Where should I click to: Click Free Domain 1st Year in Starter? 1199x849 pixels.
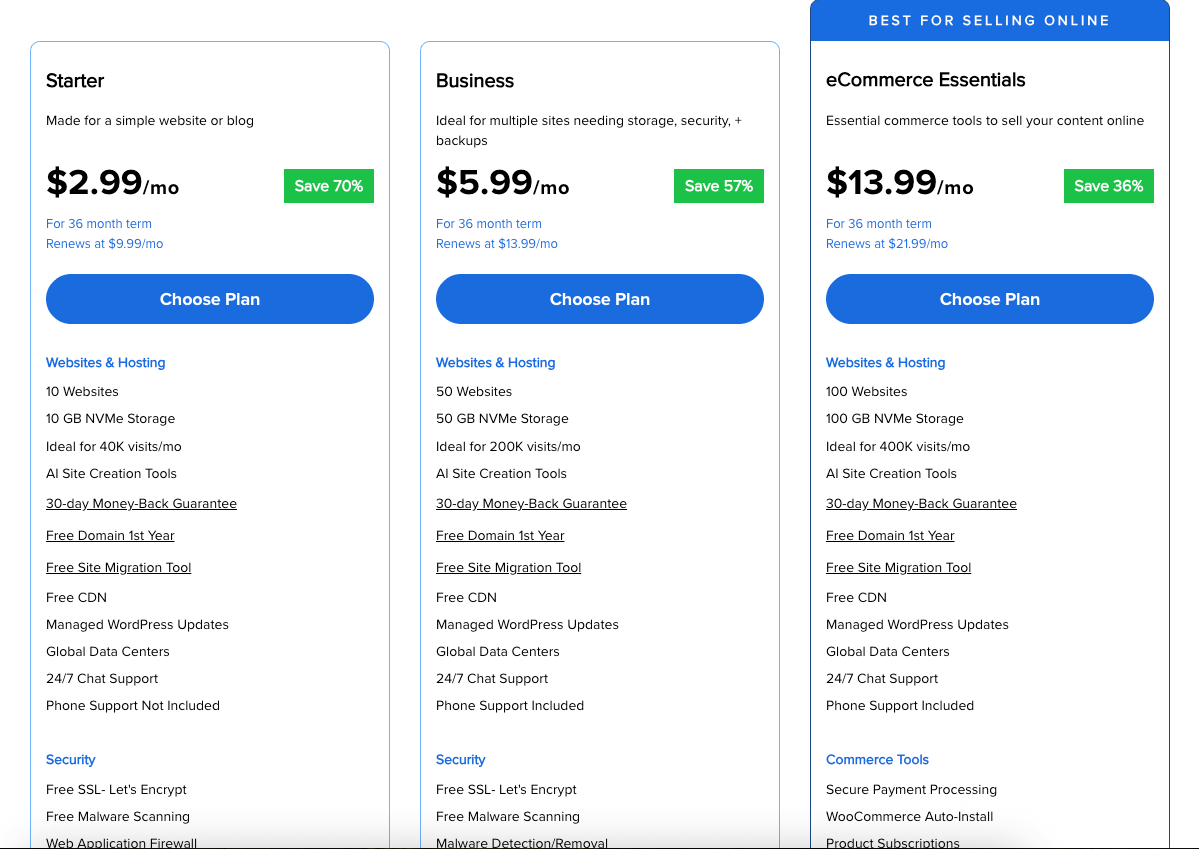[110, 536]
